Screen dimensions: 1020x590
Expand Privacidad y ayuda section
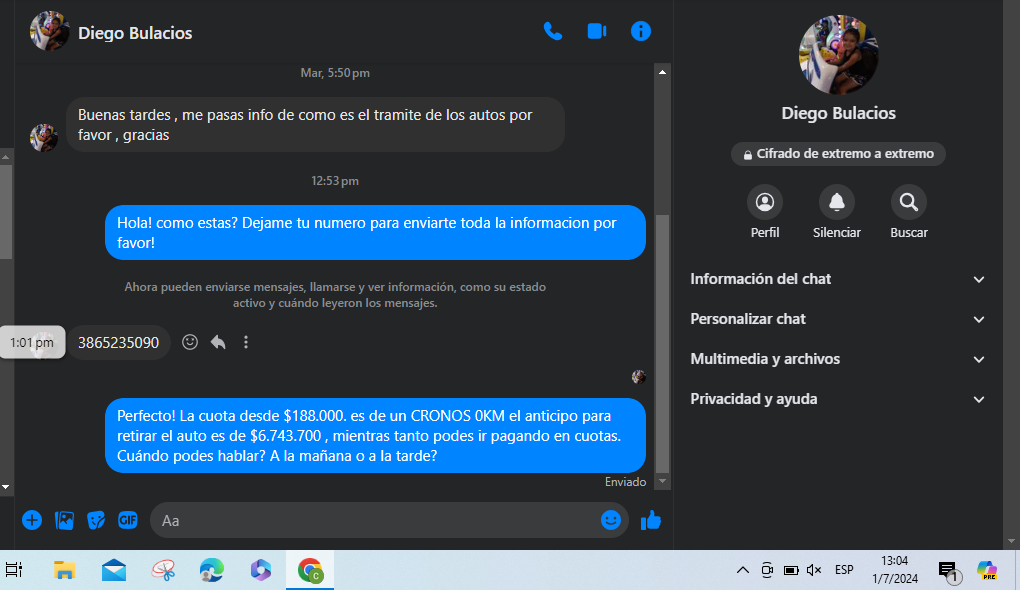point(838,399)
